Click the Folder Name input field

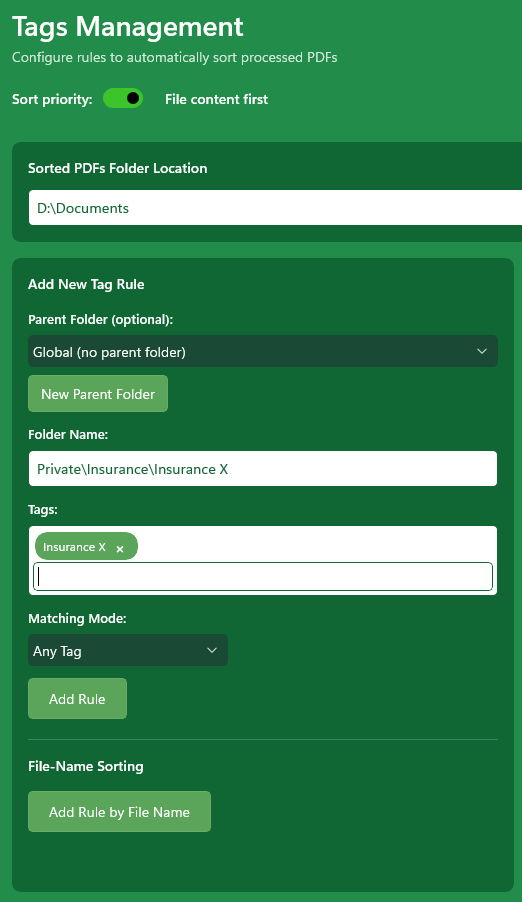click(x=262, y=468)
